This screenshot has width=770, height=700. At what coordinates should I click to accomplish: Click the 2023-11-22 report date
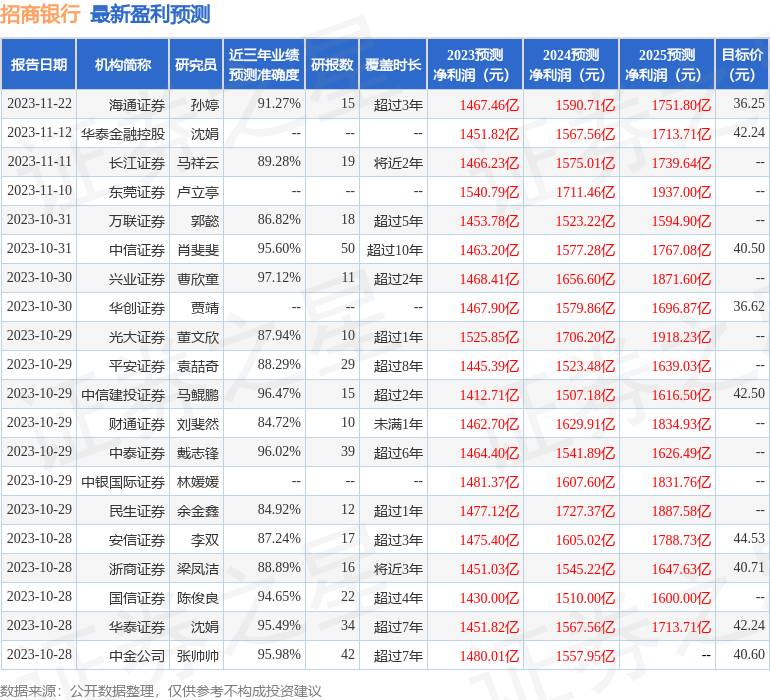click(x=39, y=103)
